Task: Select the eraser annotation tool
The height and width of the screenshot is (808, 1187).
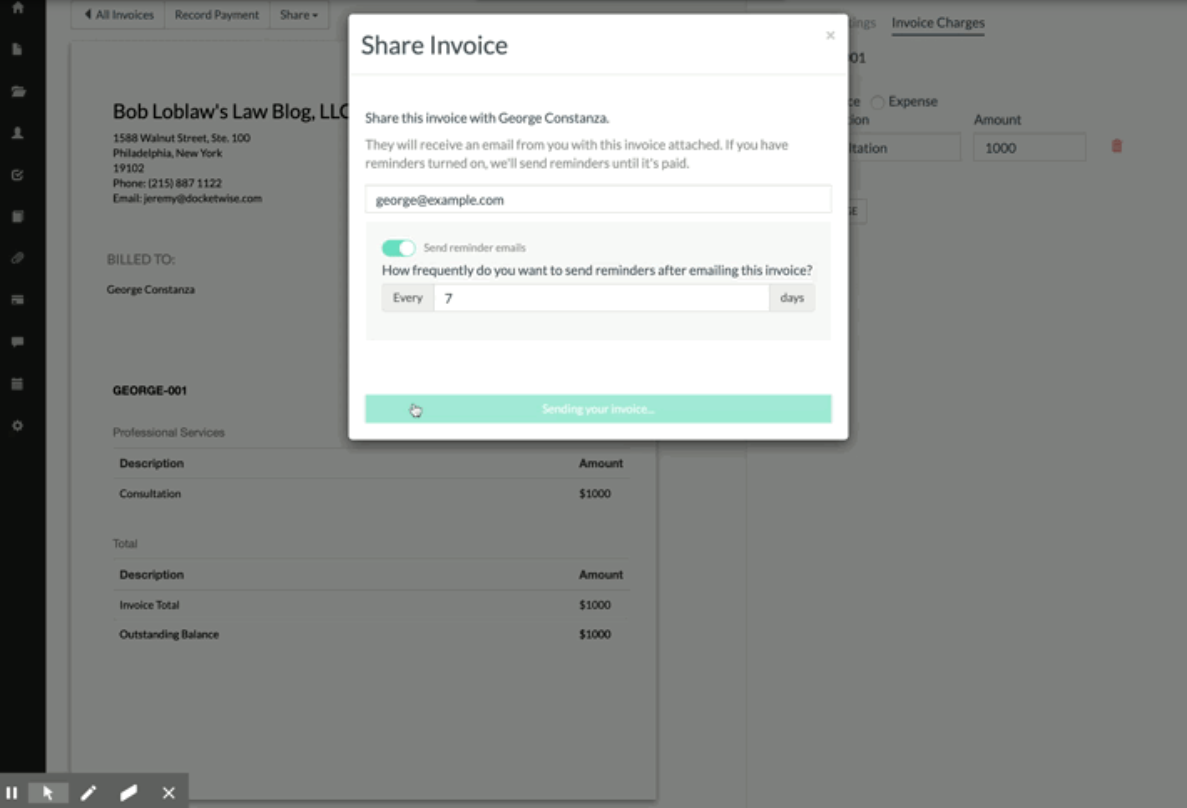Action: click(128, 793)
